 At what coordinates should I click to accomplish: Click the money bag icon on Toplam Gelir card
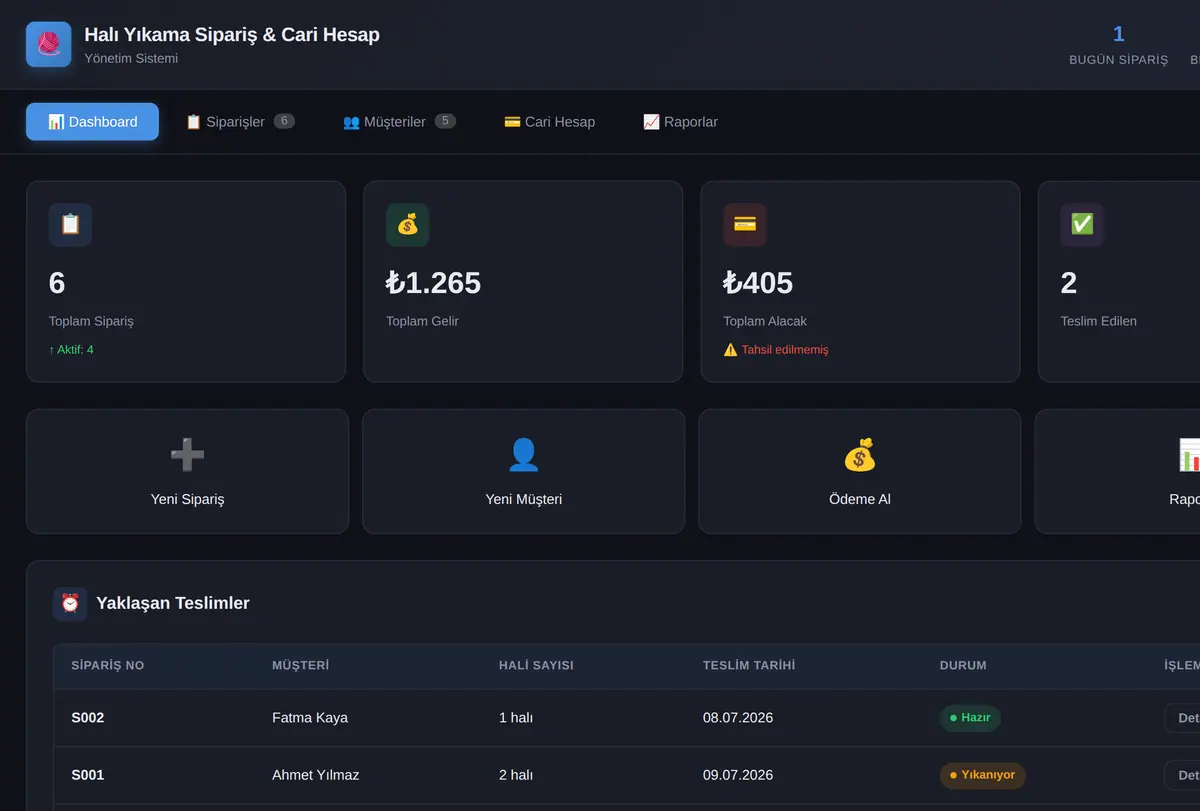coord(408,225)
